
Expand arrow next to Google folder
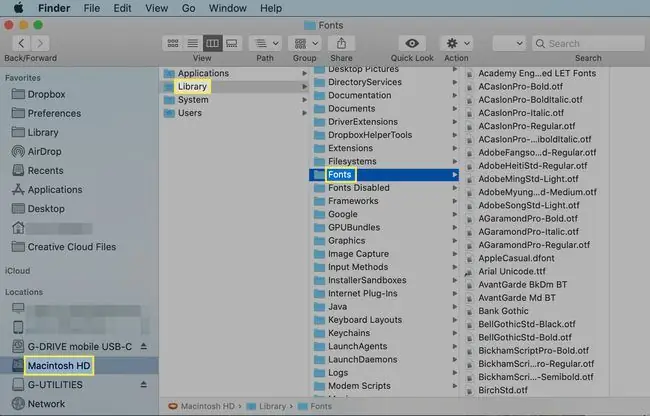point(455,214)
